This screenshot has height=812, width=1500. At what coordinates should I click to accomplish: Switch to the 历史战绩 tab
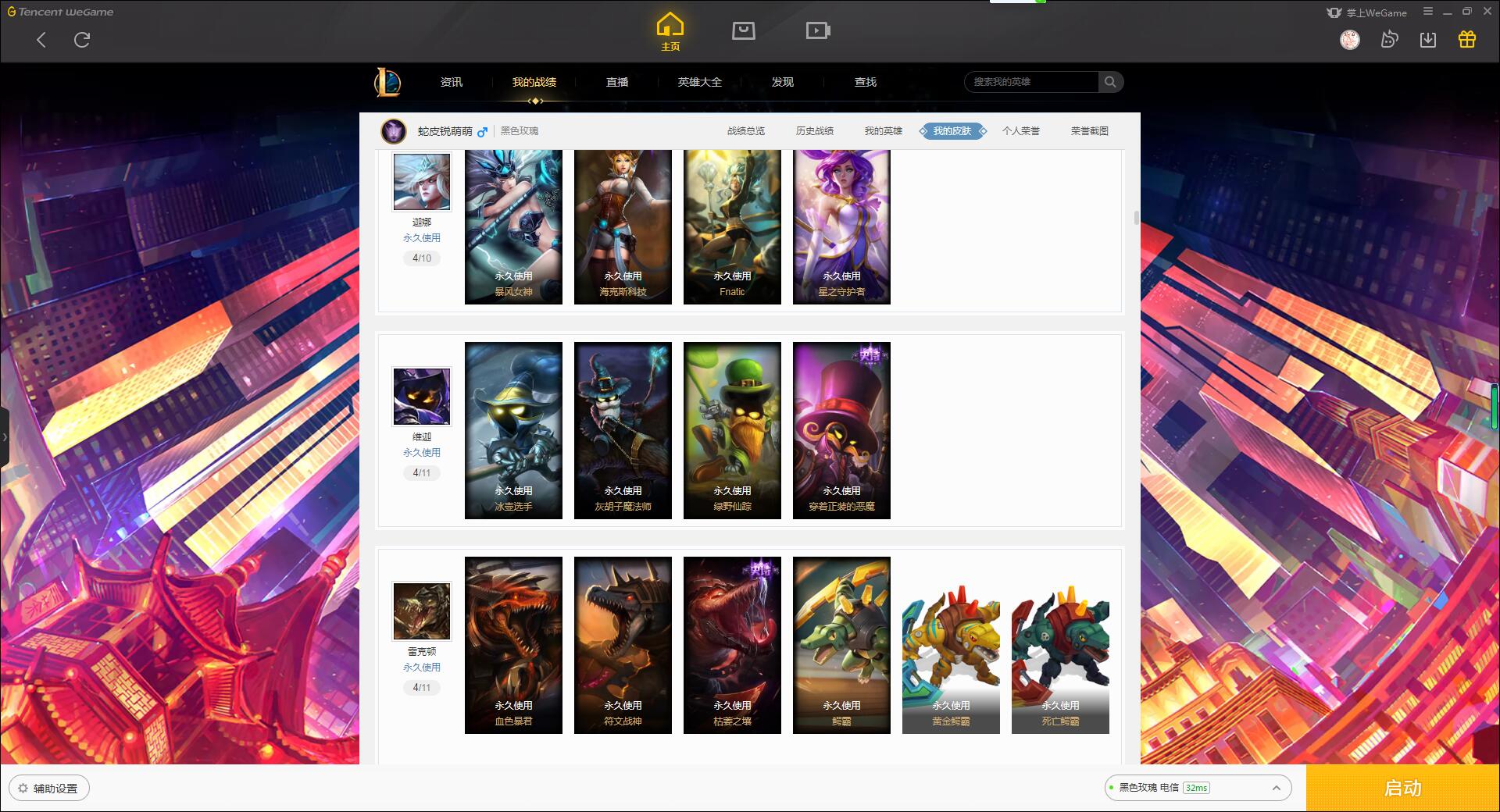click(x=815, y=131)
